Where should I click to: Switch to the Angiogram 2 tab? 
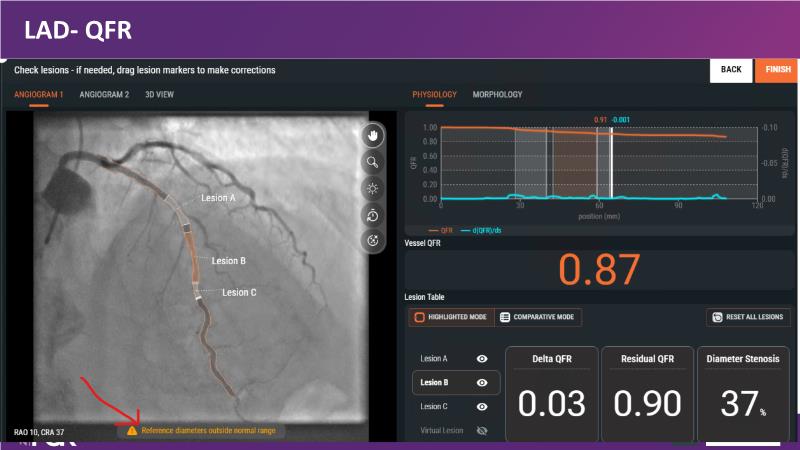[104, 95]
